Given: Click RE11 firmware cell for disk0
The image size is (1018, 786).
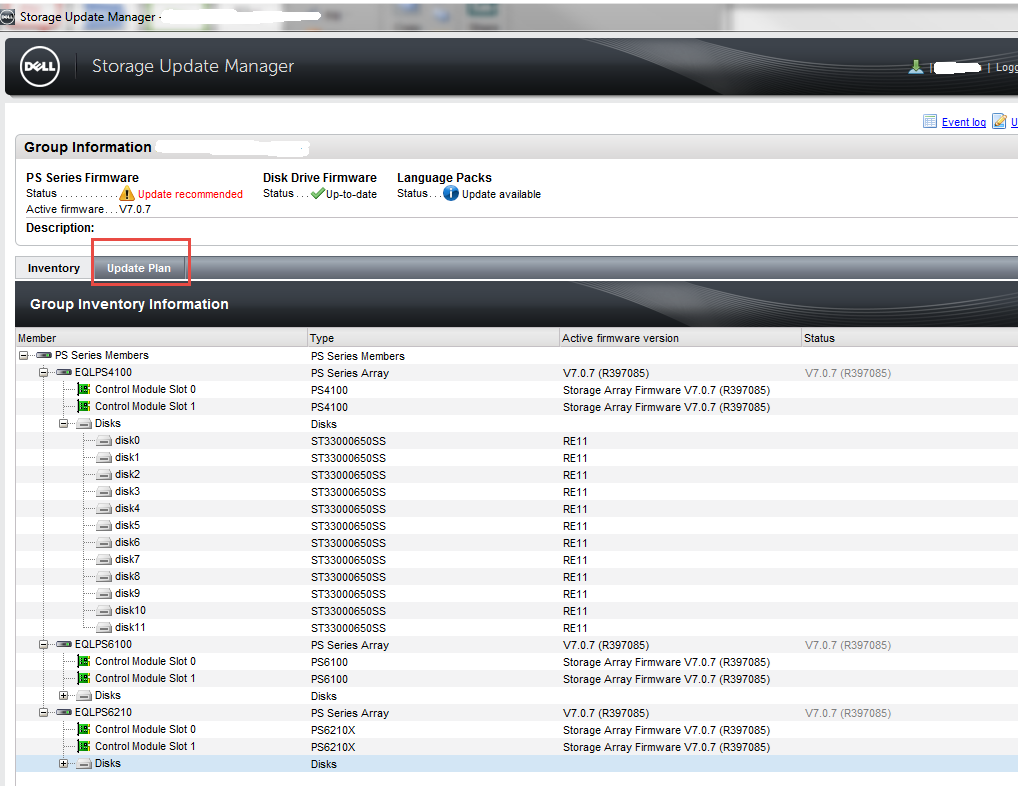Looking at the screenshot, I should [x=575, y=441].
